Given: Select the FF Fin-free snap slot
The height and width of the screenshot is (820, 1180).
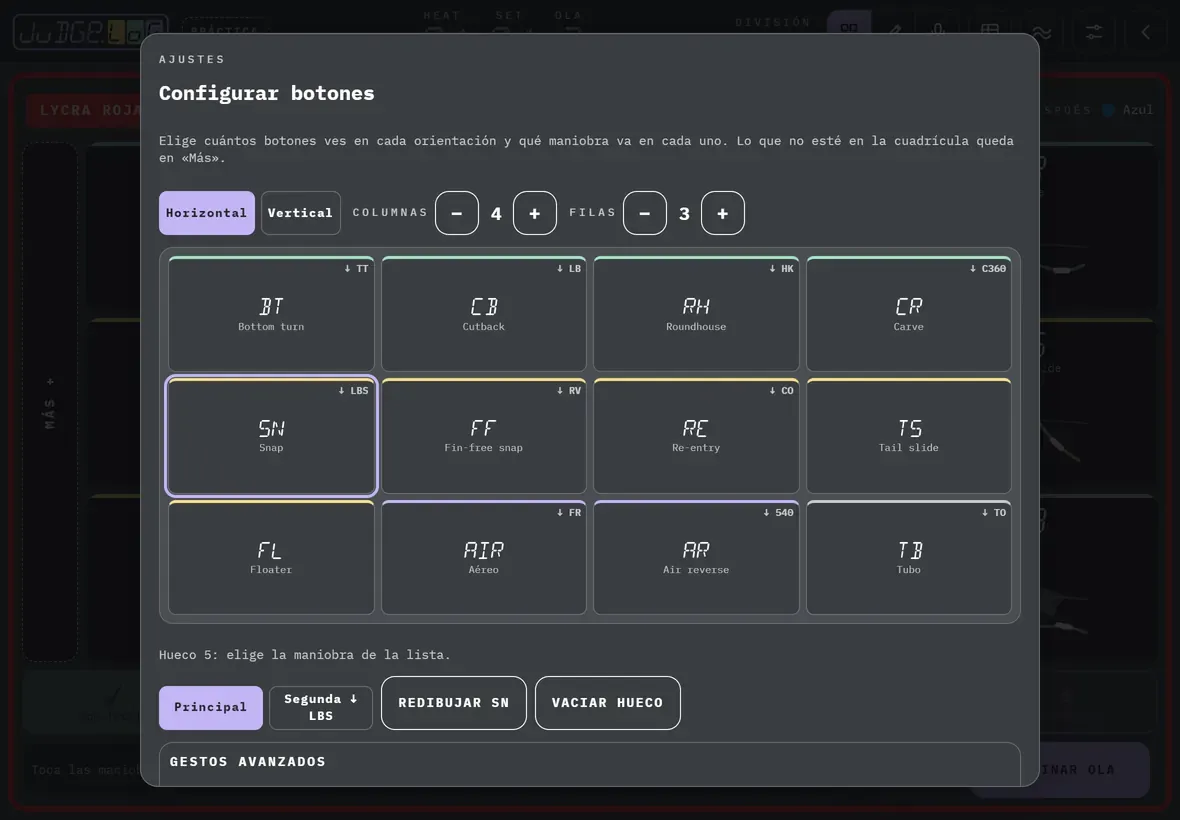Looking at the screenshot, I should click(484, 436).
